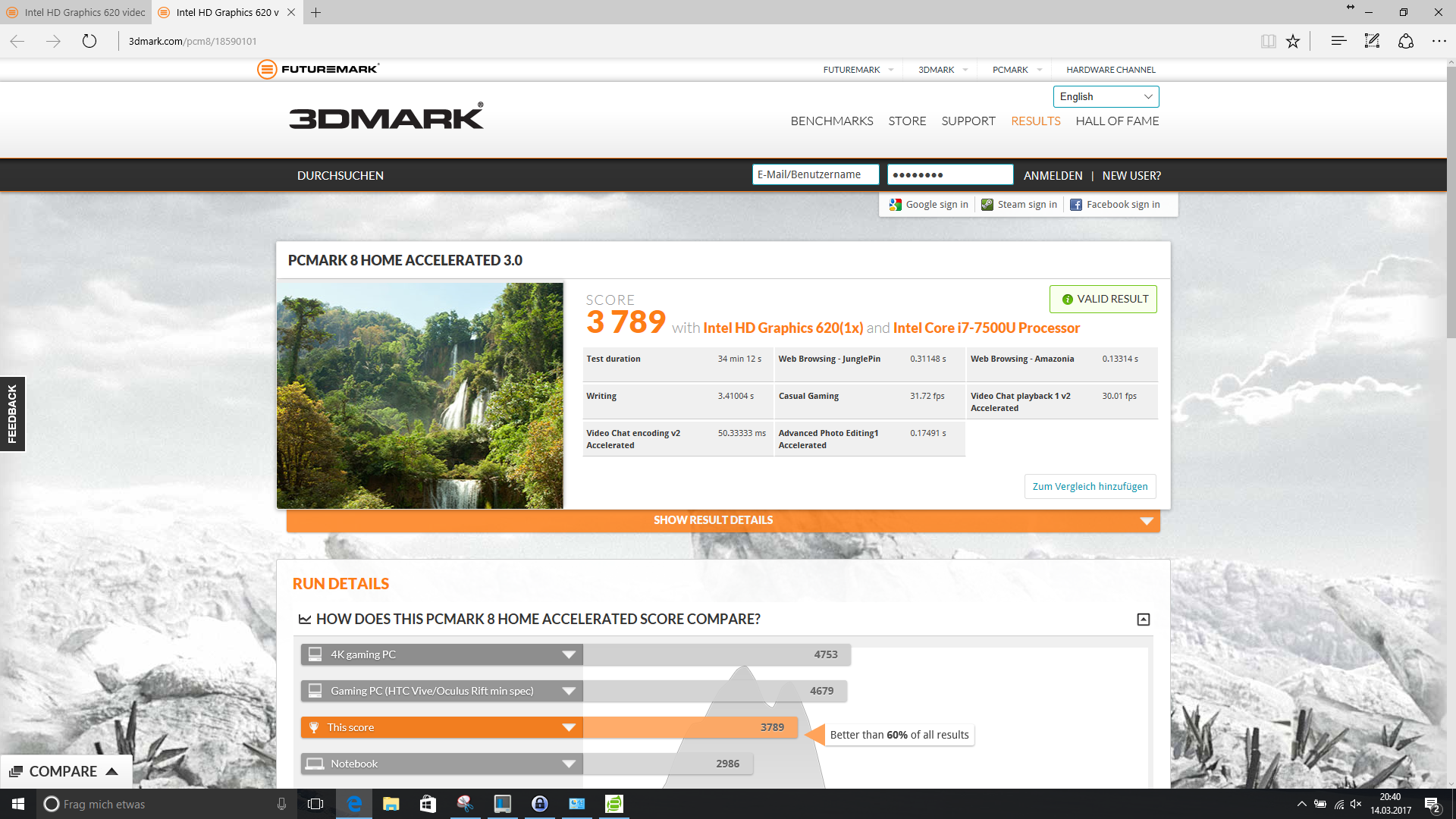Click the favorites star icon

[1293, 41]
